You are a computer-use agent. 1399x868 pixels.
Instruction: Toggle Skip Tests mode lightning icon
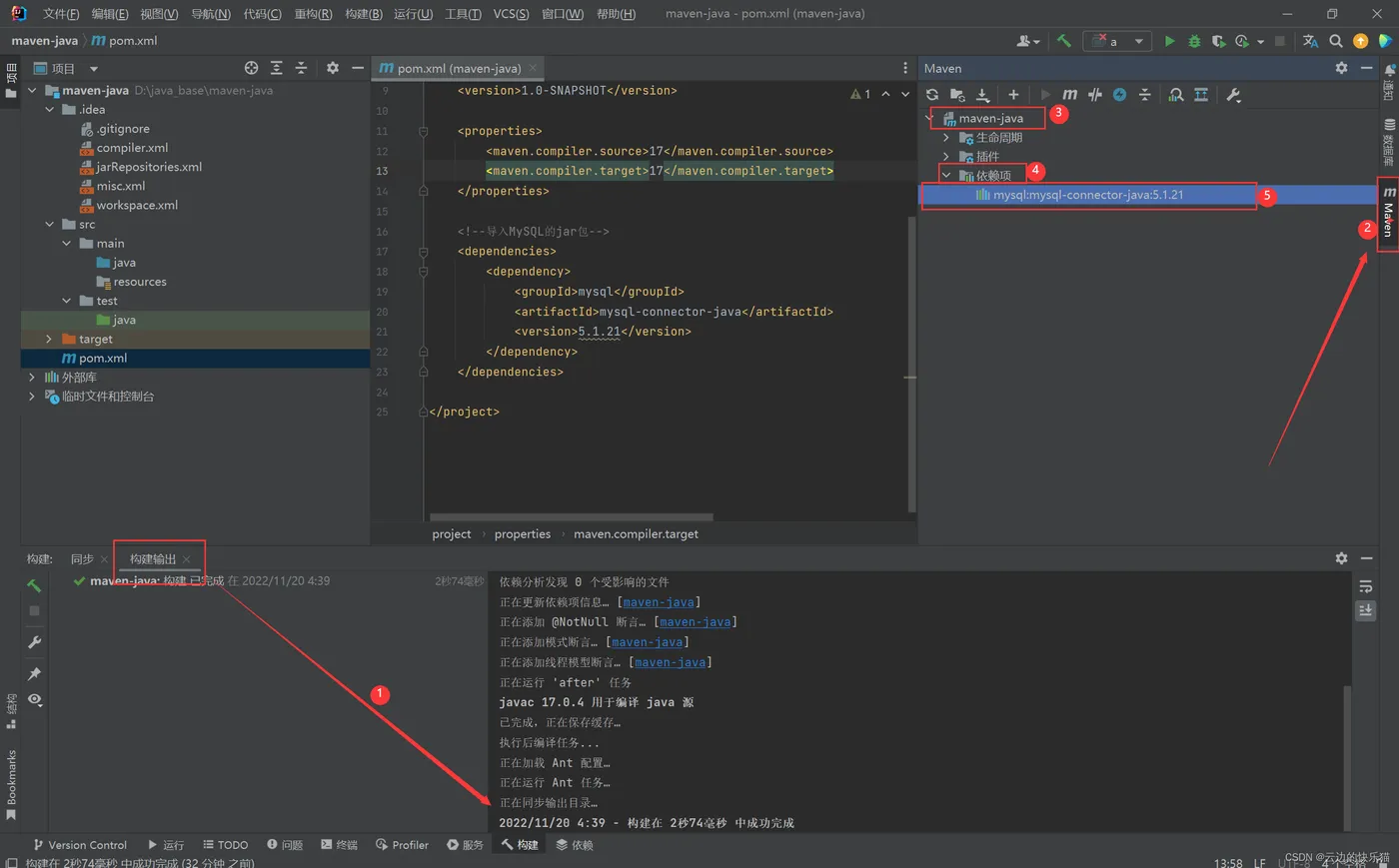coord(1120,95)
